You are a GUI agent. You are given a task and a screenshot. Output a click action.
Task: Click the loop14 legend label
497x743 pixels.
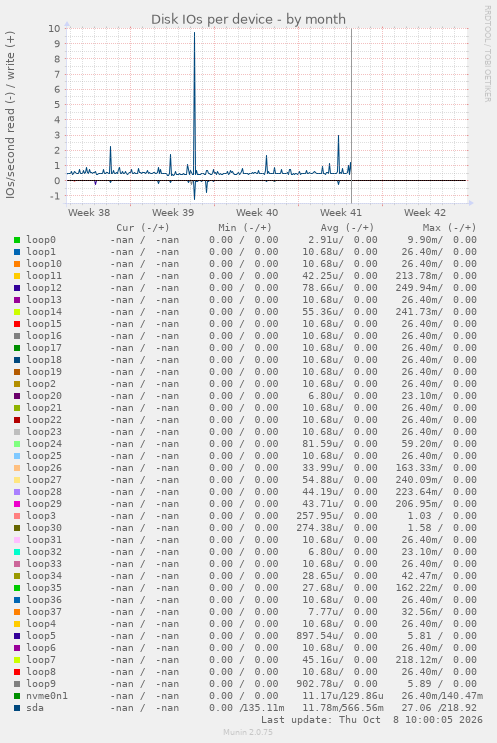[x=44, y=312]
